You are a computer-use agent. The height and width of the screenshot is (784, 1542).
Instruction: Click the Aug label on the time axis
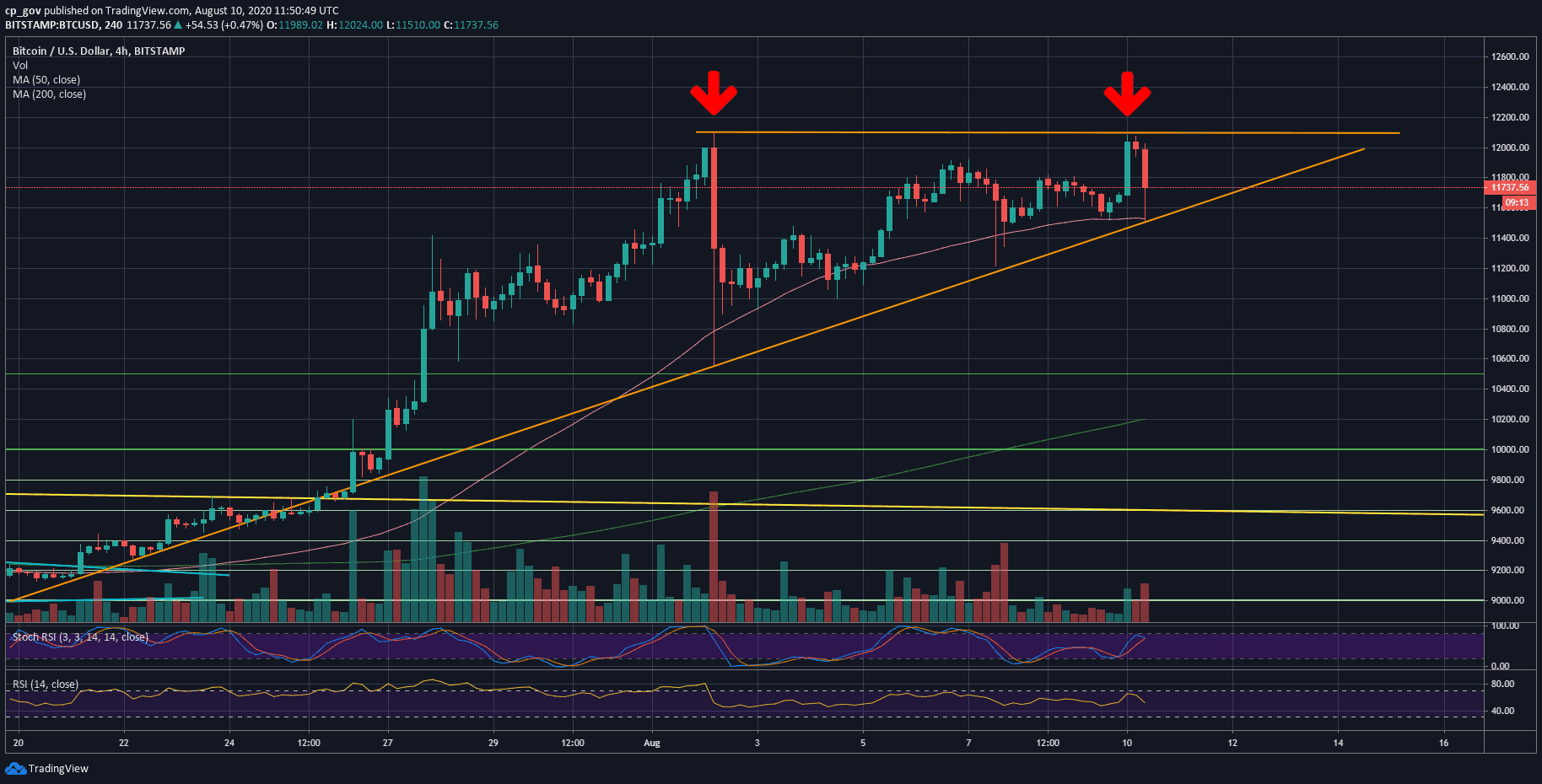(x=651, y=743)
